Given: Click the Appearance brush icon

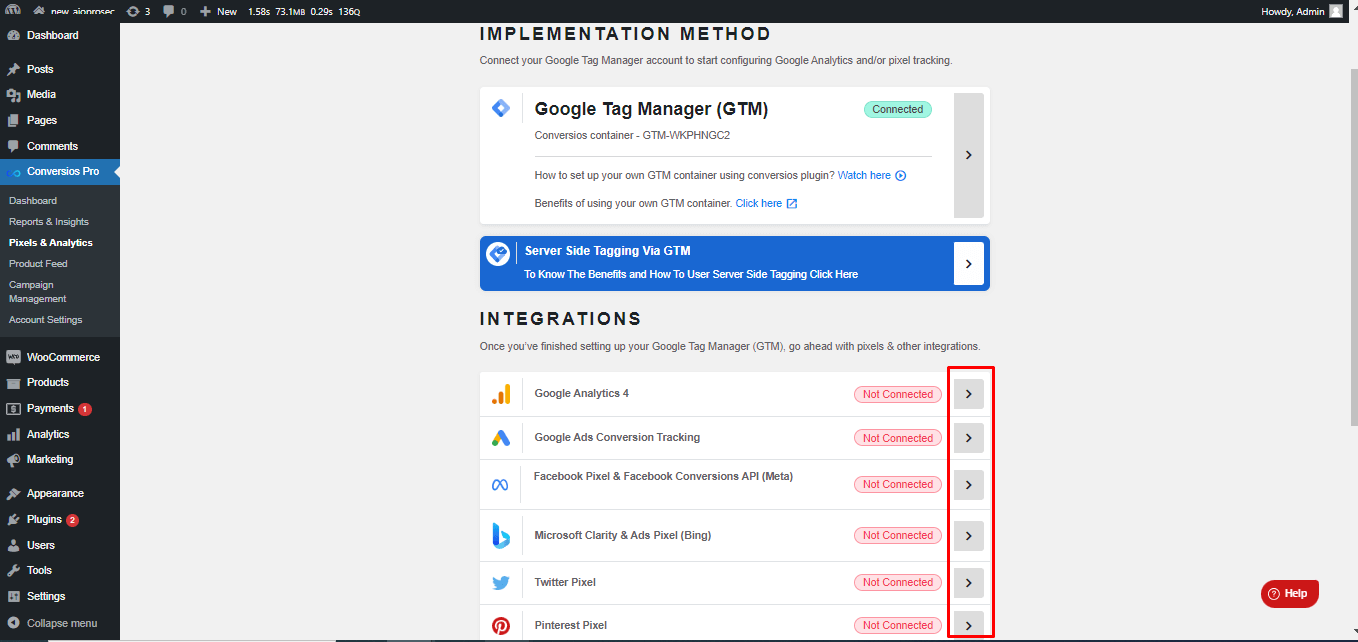Looking at the screenshot, I should point(13,493).
